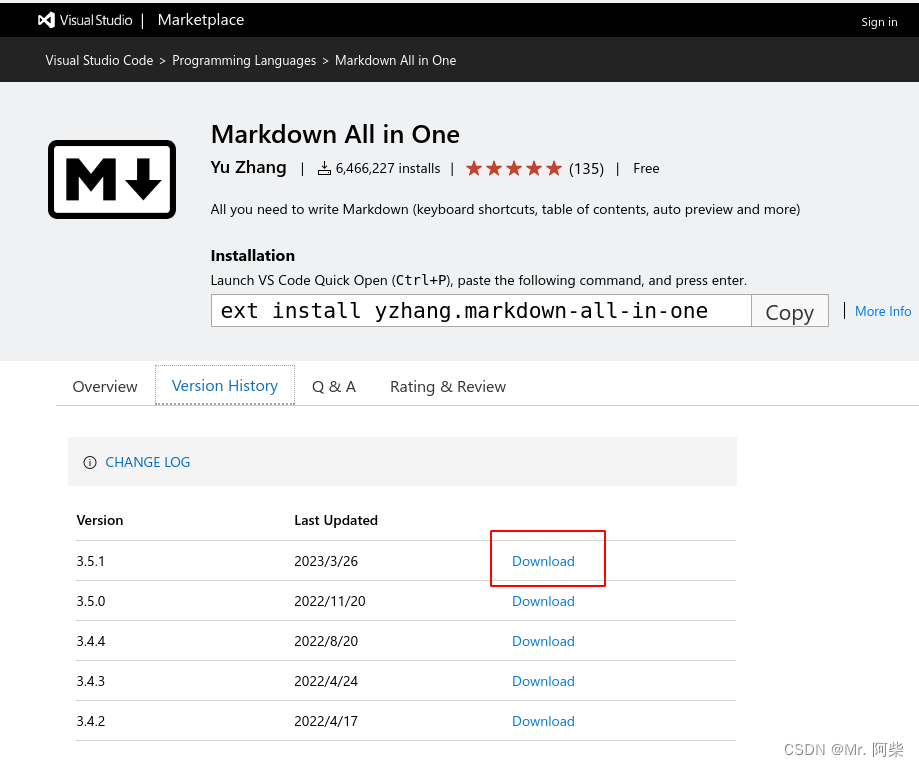
Task: Select version number 3.5.1 cell
Action: click(x=90, y=561)
